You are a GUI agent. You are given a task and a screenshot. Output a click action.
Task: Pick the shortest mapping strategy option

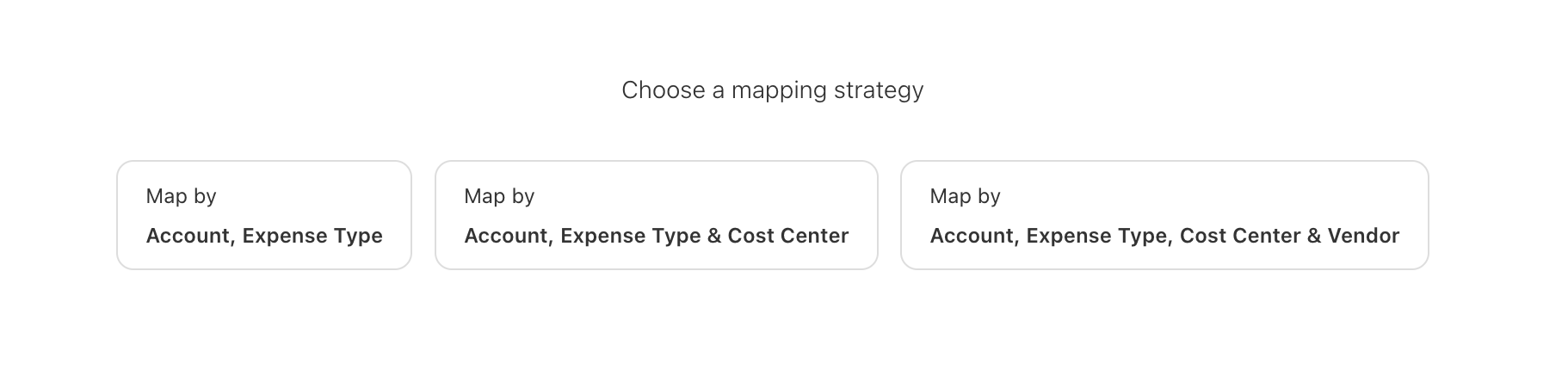click(264, 215)
